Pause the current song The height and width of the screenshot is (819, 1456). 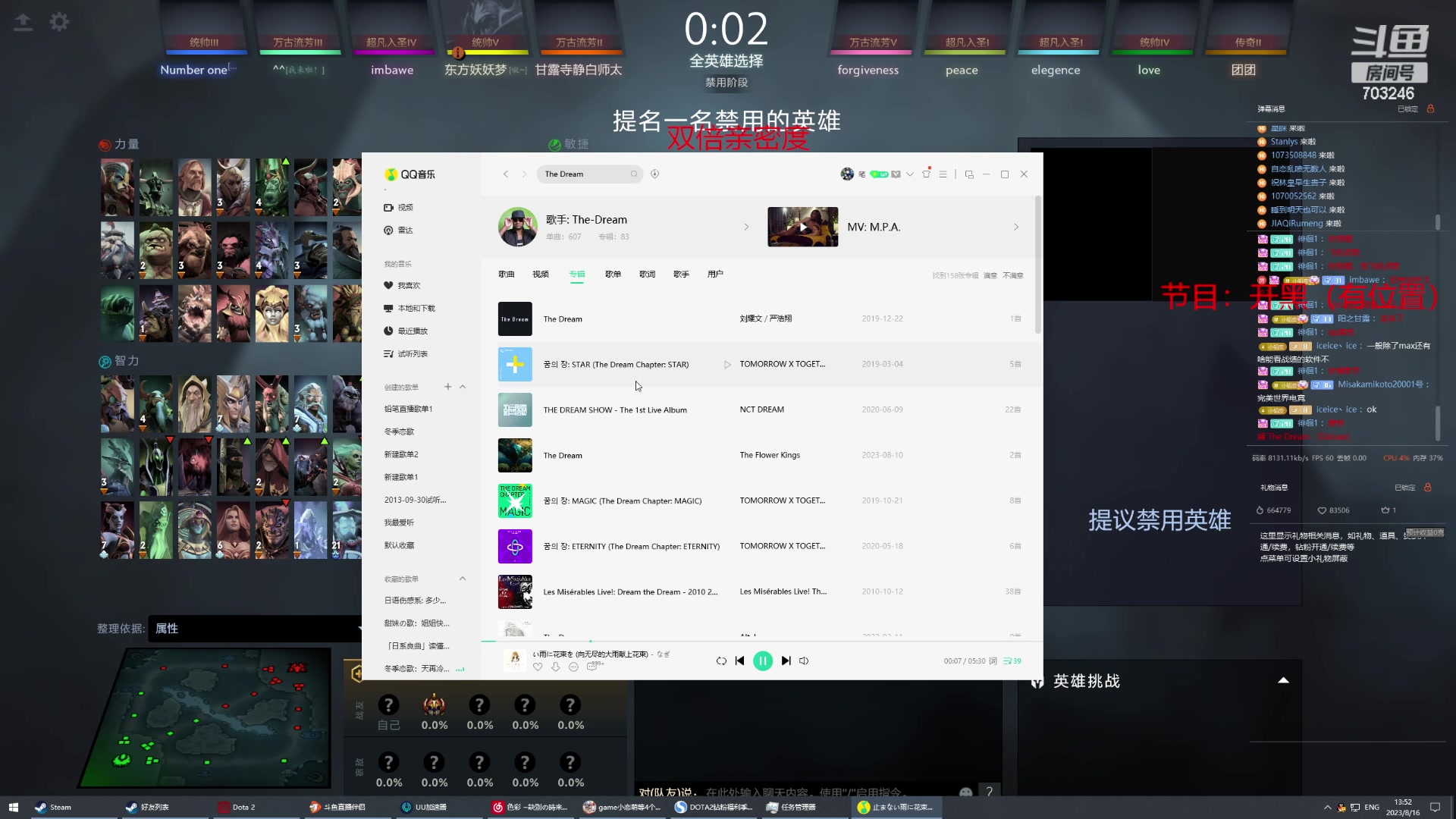point(763,661)
